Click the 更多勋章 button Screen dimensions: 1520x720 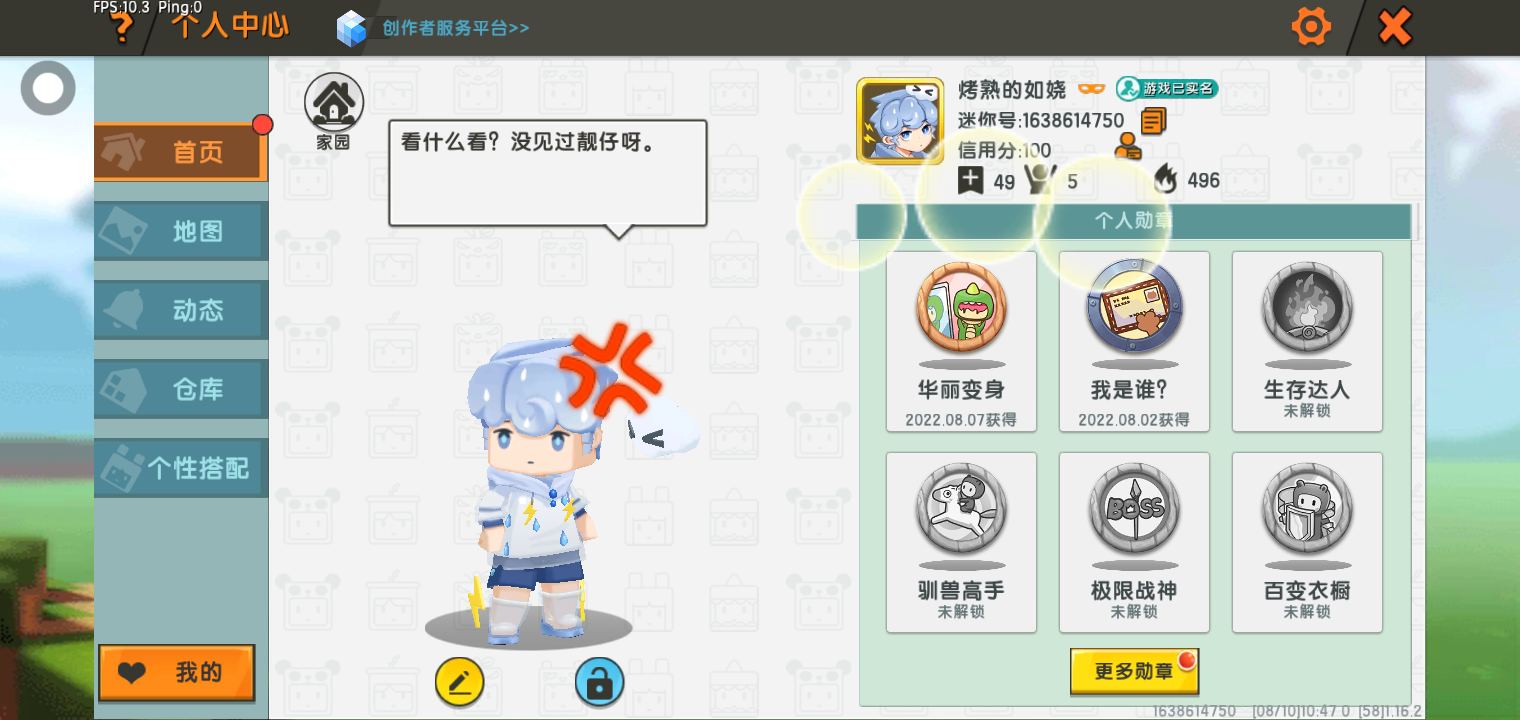coord(1134,671)
